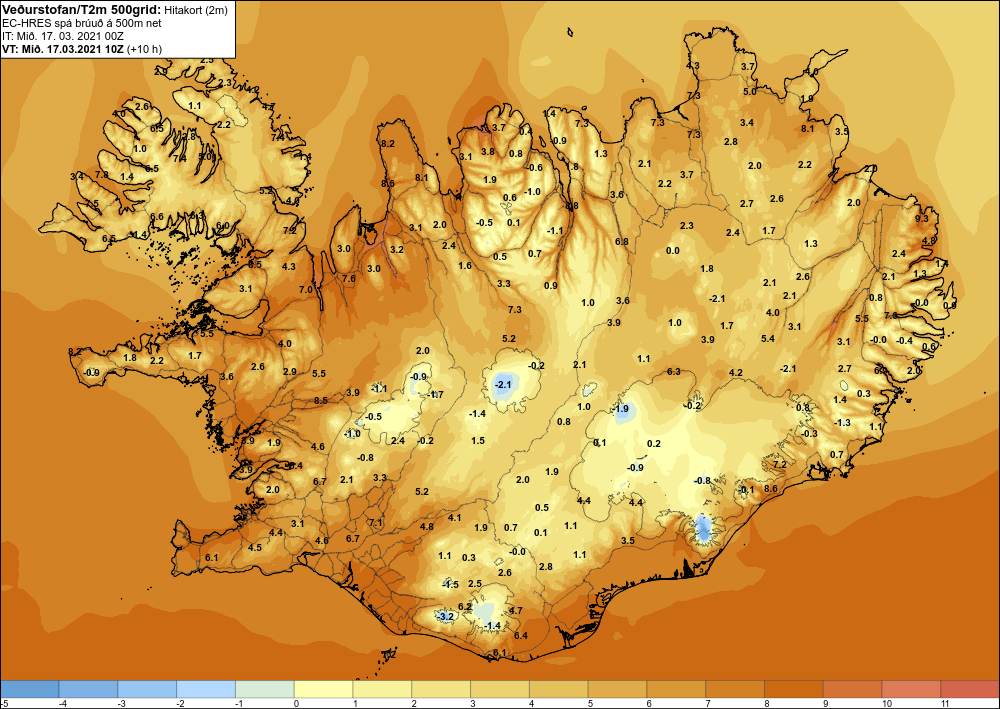The image size is (1000, 709).
Task: Click the '6.0' temperature value in the Westfjords
Action: pos(223,226)
